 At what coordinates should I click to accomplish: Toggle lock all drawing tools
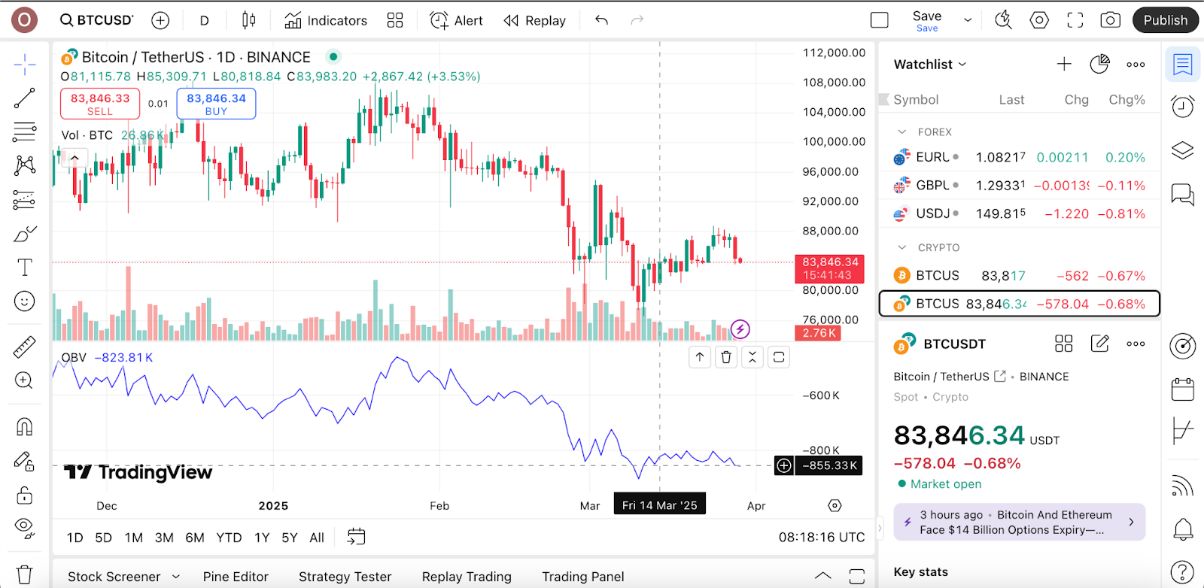coord(25,494)
